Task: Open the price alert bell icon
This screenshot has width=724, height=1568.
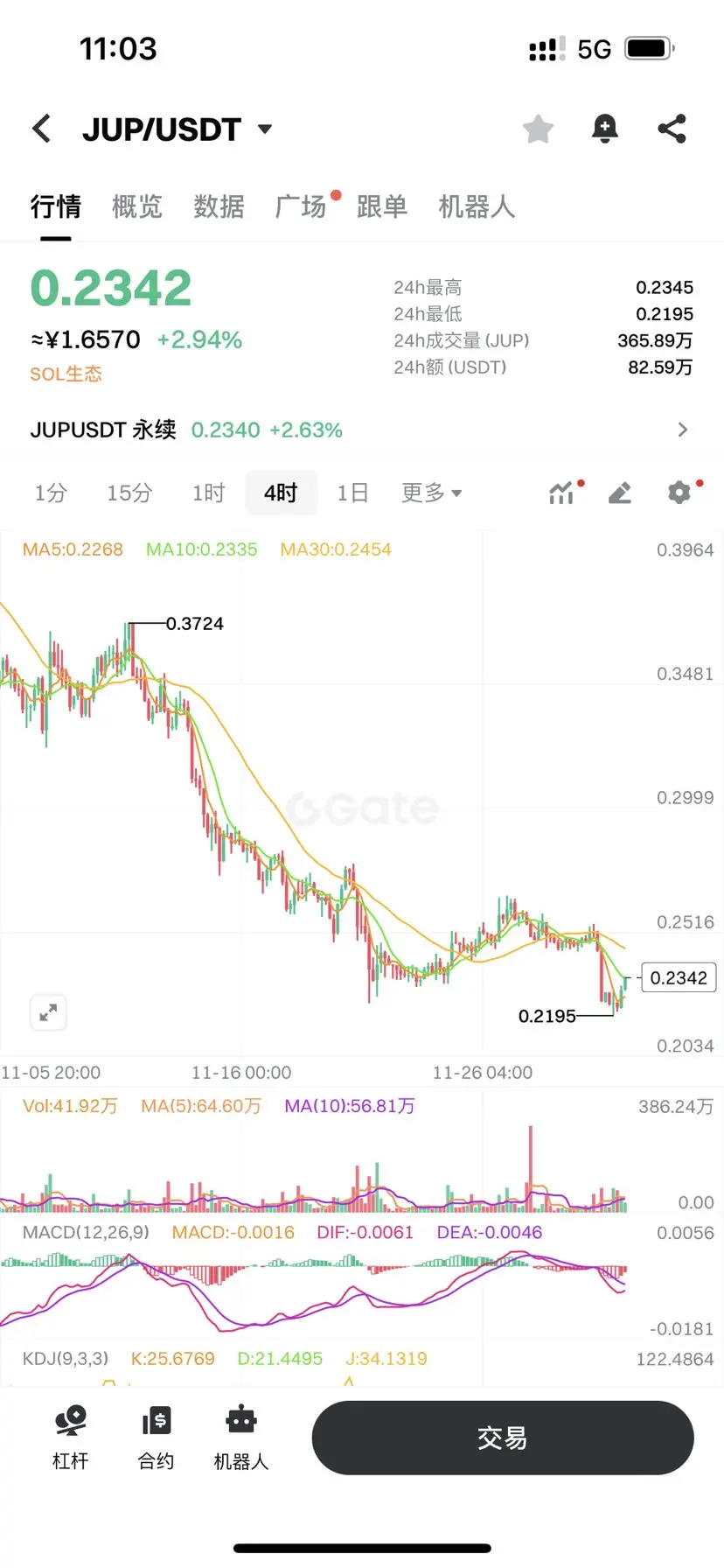Action: [604, 129]
